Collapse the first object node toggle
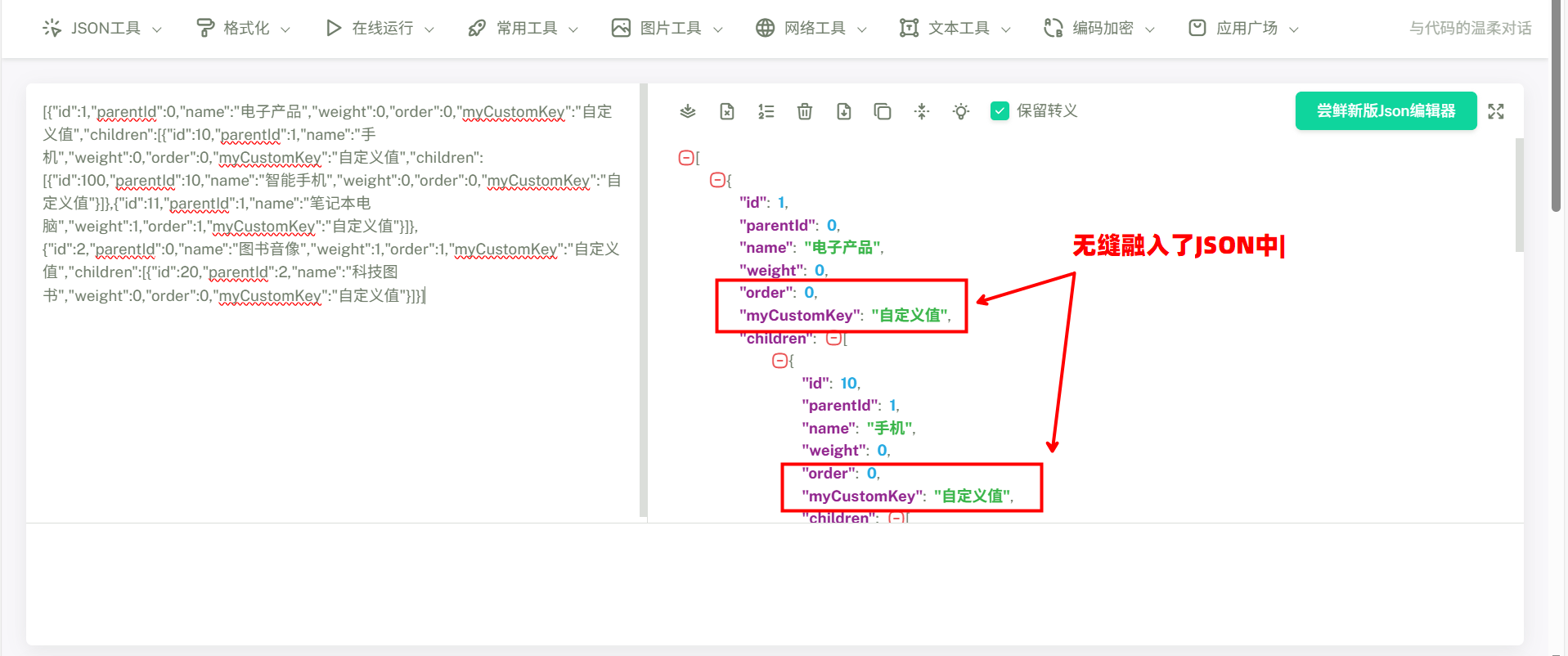 click(x=717, y=180)
